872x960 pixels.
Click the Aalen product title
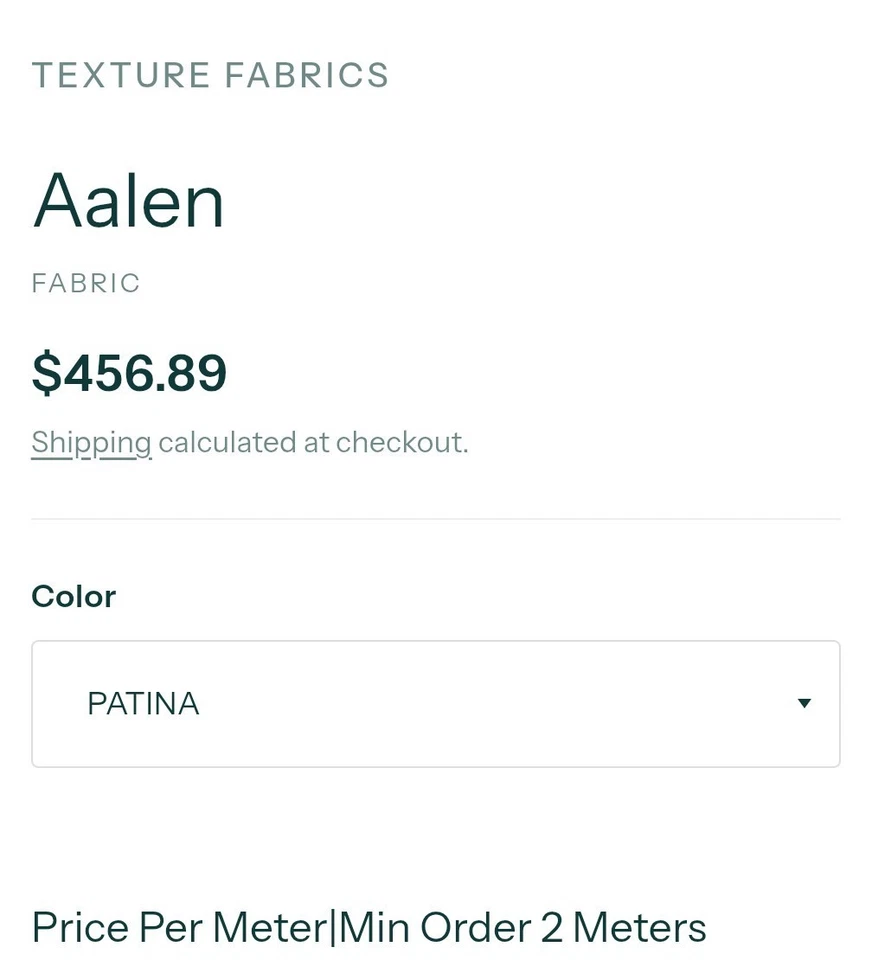pyautogui.click(x=128, y=200)
